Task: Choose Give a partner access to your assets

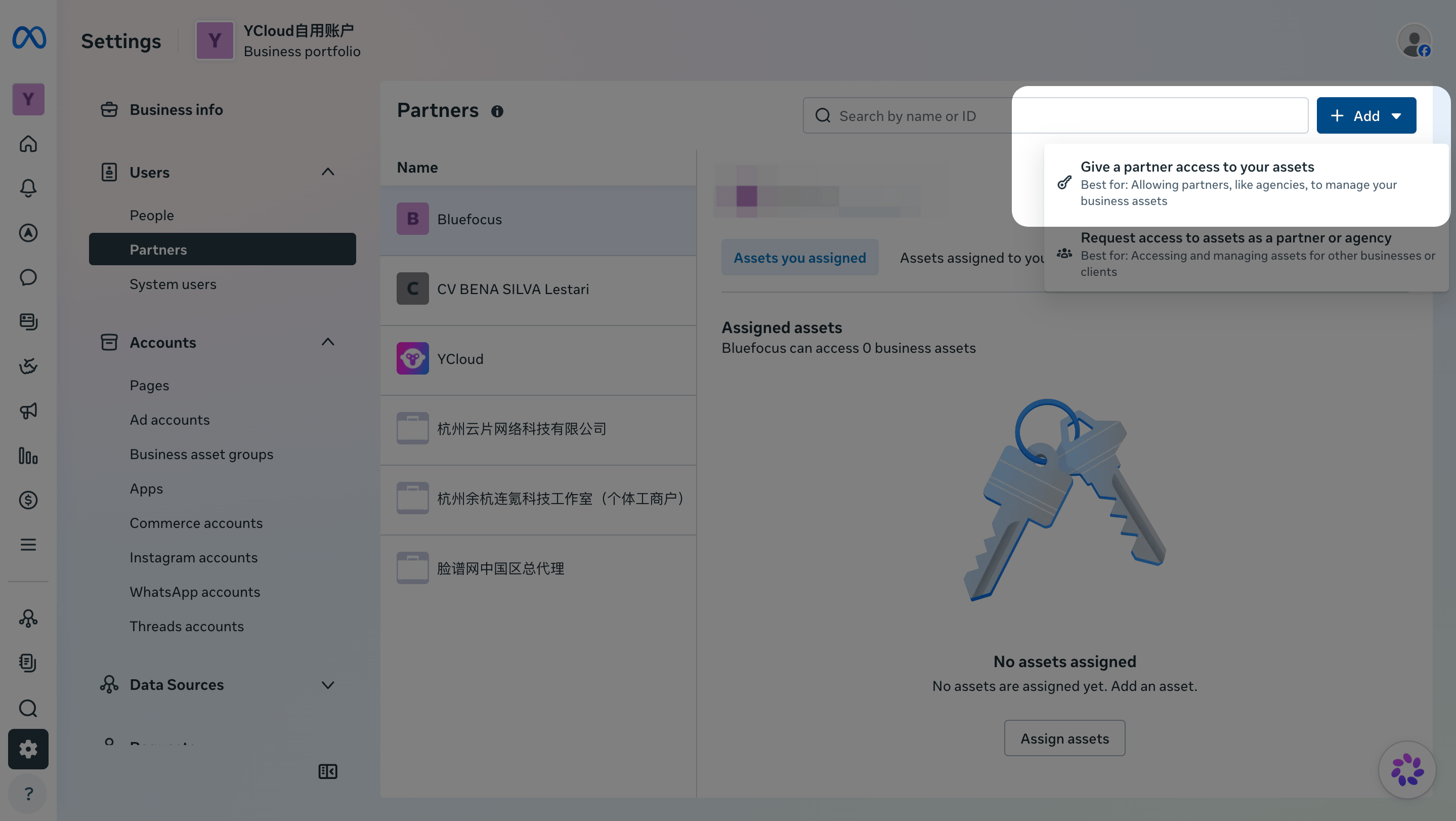Action: pos(1246,183)
